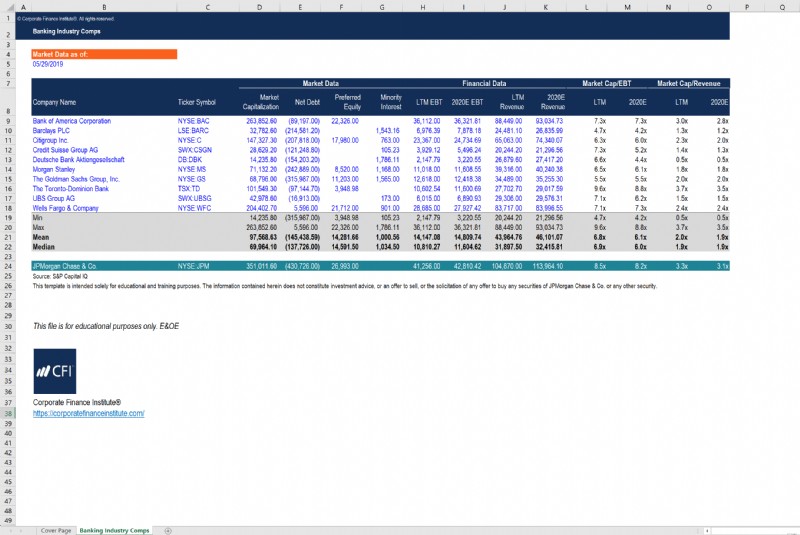The image size is (800, 535).
Task: Click the 'Preferred Equity' column heading
Action: 348,102
